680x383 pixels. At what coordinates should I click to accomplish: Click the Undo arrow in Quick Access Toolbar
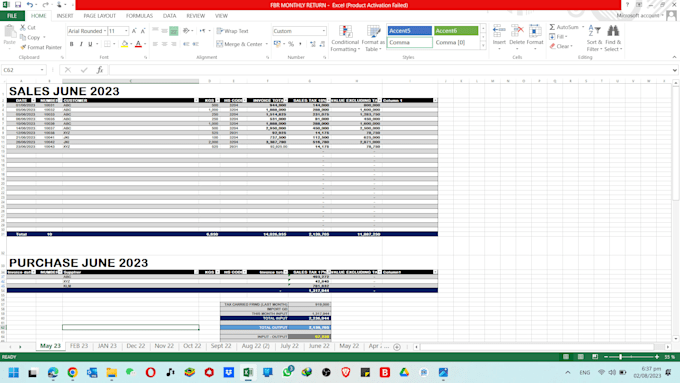click(x=29, y=5)
